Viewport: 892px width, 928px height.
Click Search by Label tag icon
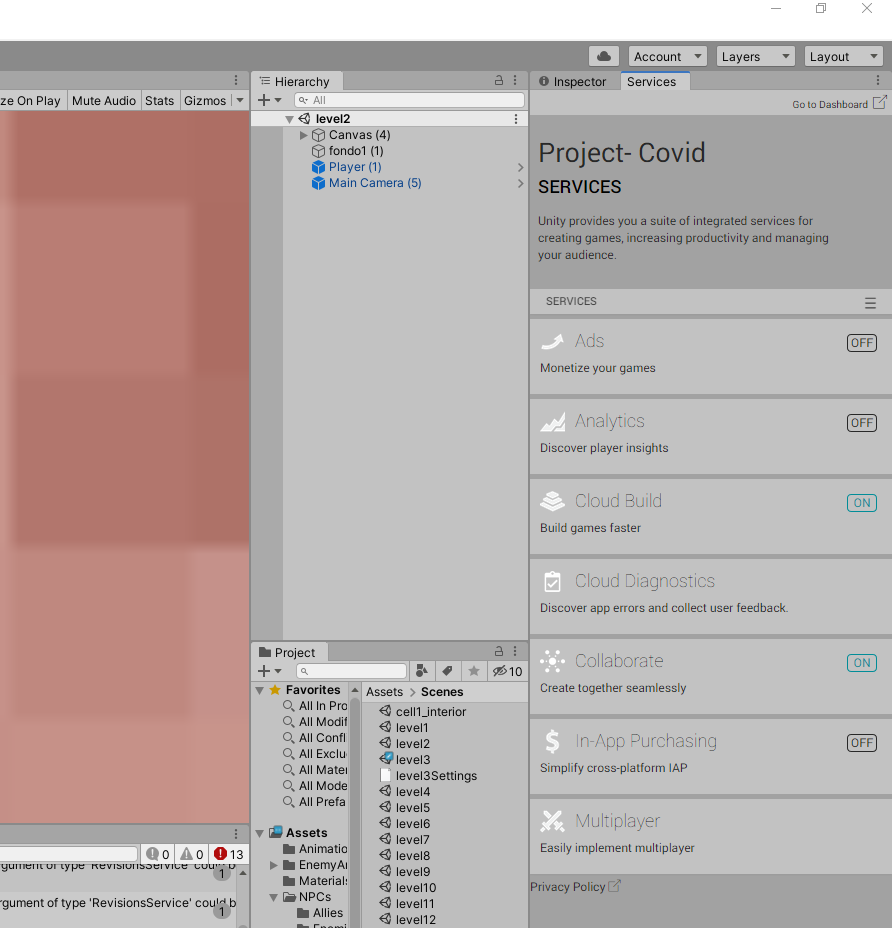point(447,671)
